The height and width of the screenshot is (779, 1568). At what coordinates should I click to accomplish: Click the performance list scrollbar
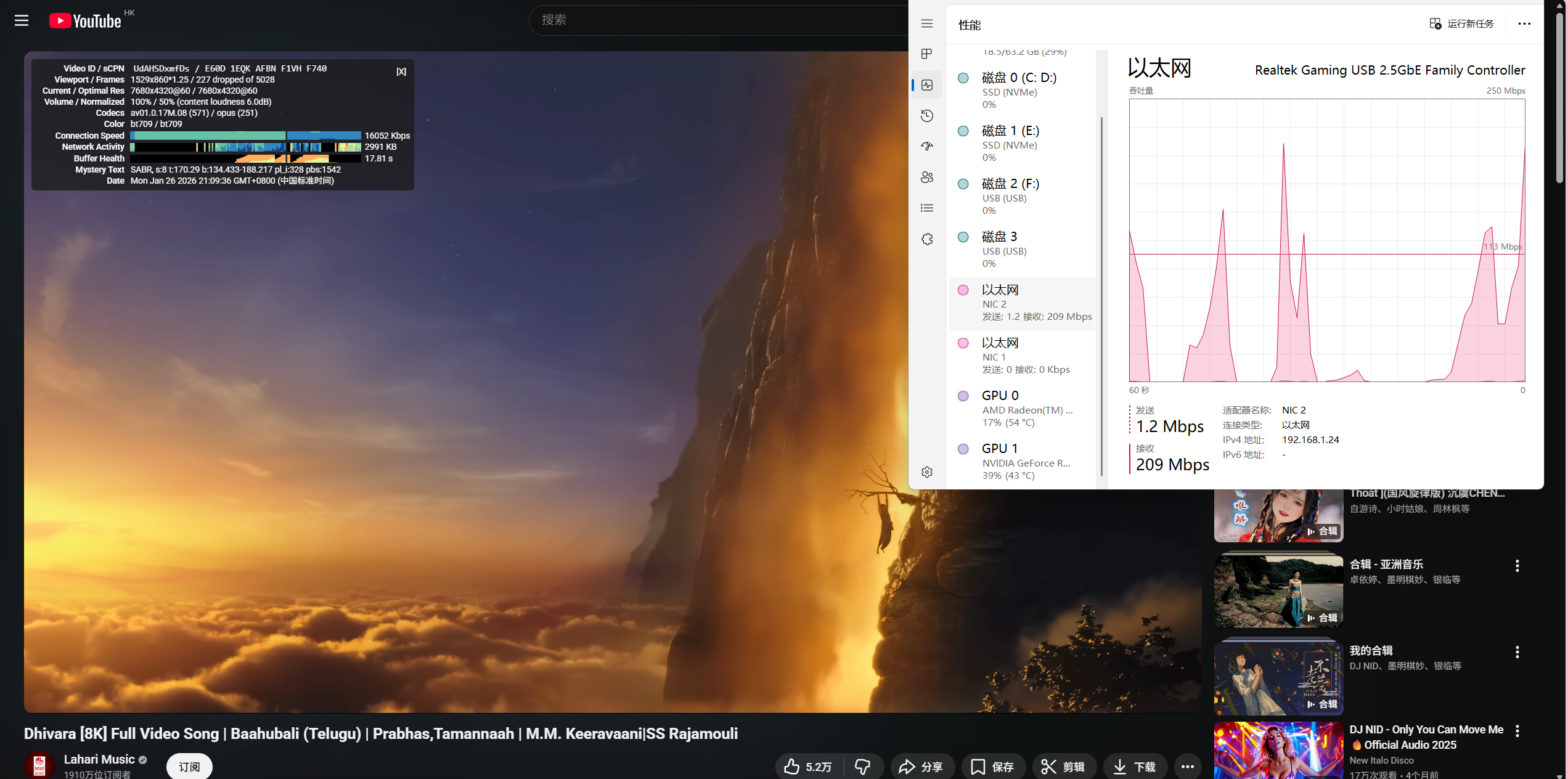point(1101,296)
